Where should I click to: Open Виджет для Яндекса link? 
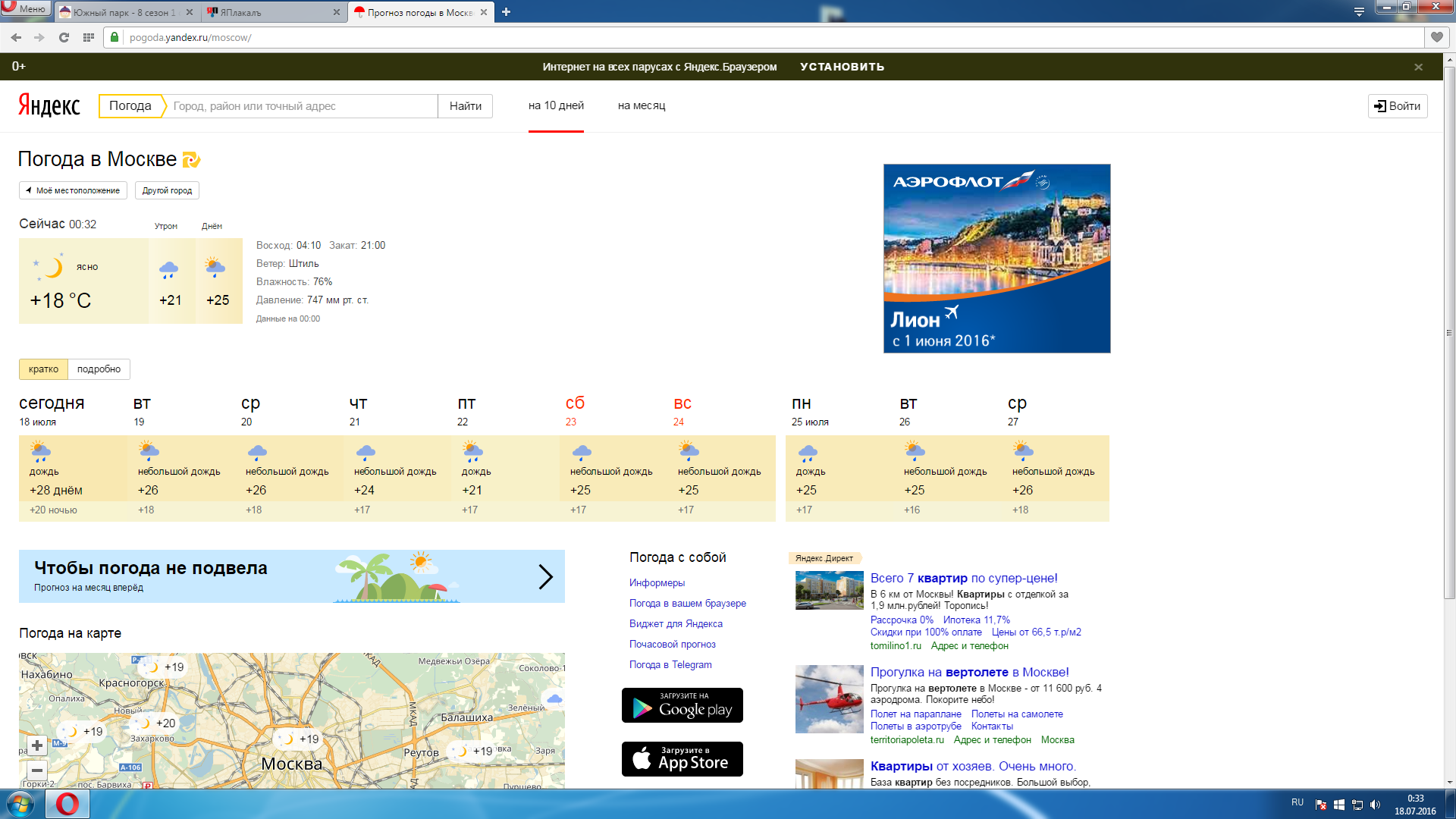click(x=676, y=623)
